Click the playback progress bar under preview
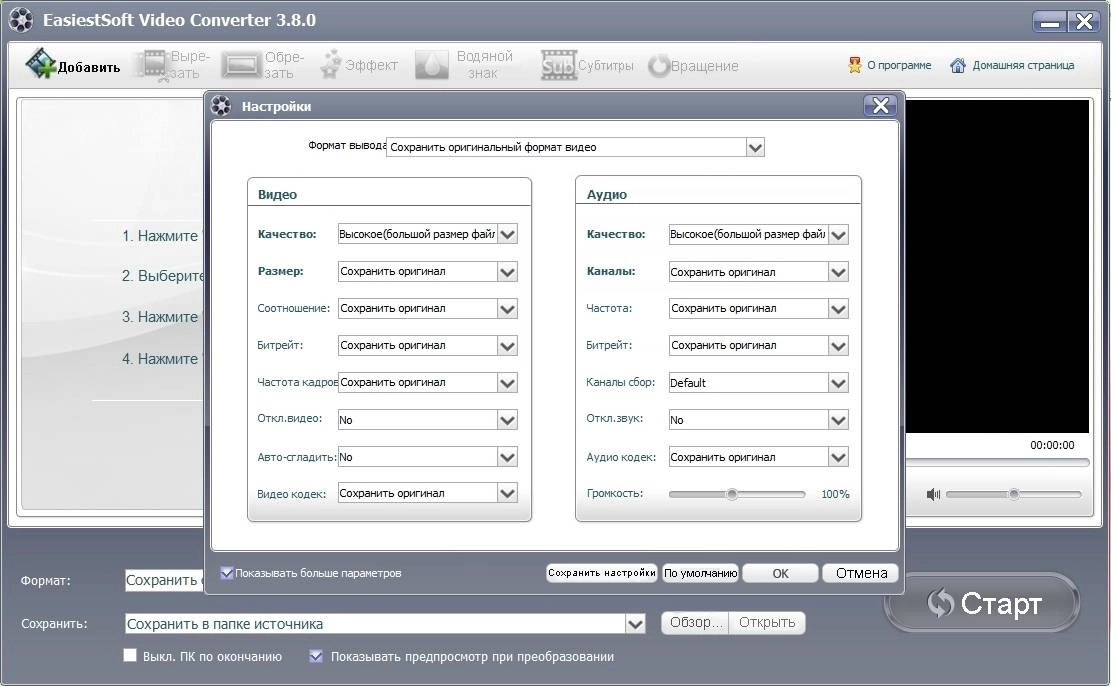The width and height of the screenshot is (1111, 686). pos(998,463)
